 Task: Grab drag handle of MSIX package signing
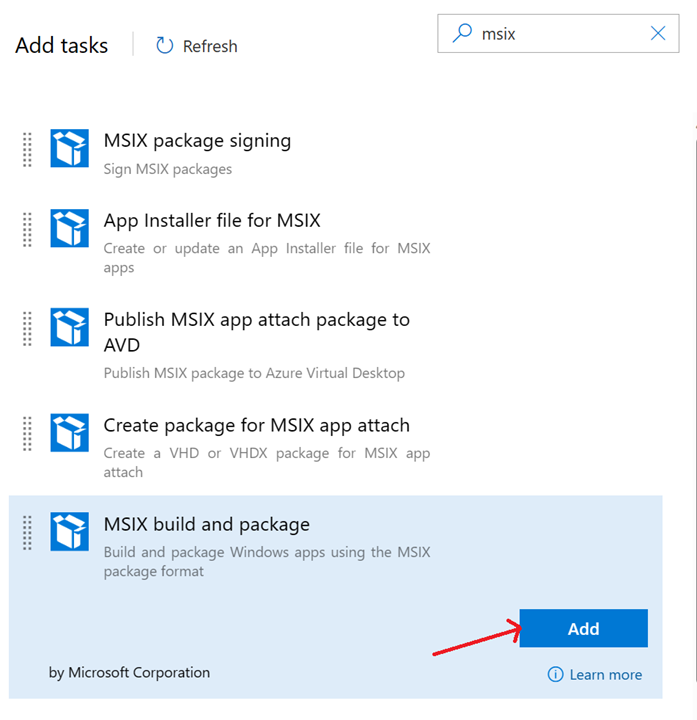(x=28, y=149)
